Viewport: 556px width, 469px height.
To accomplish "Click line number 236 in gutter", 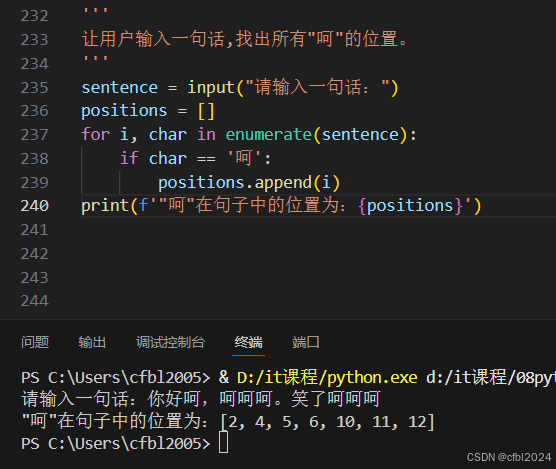I will tap(34, 111).
